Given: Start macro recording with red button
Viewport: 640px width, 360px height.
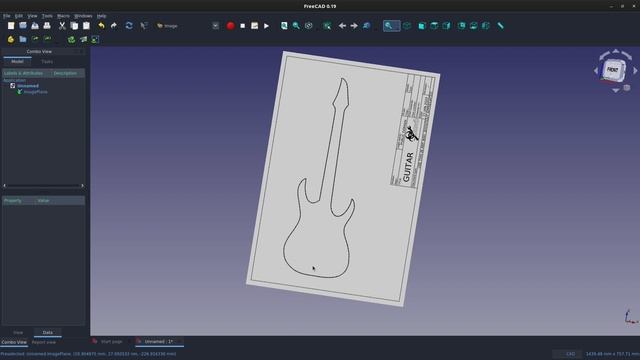Looking at the screenshot, I should (231, 26).
